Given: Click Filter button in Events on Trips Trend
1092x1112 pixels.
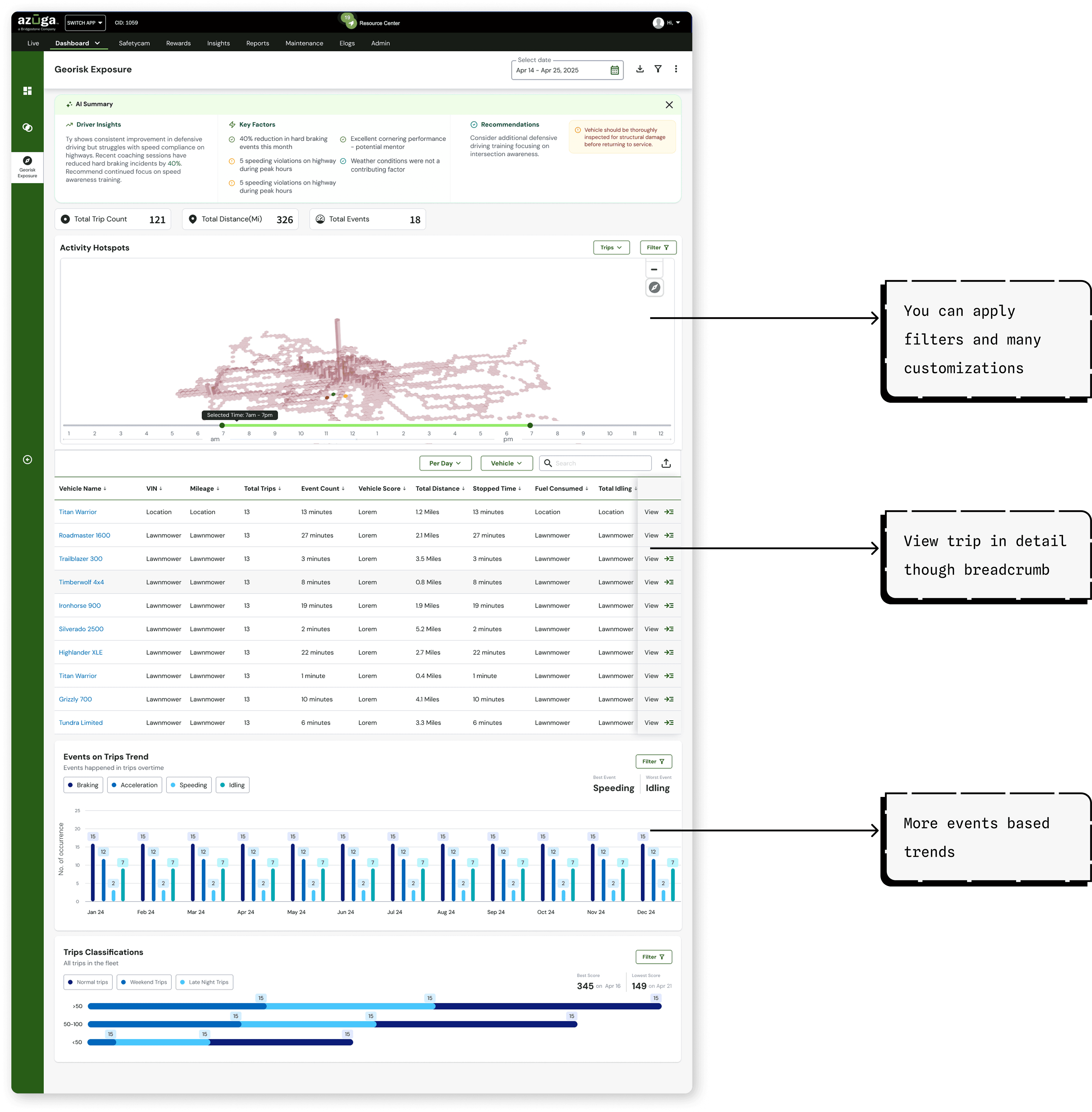Looking at the screenshot, I should point(653,762).
